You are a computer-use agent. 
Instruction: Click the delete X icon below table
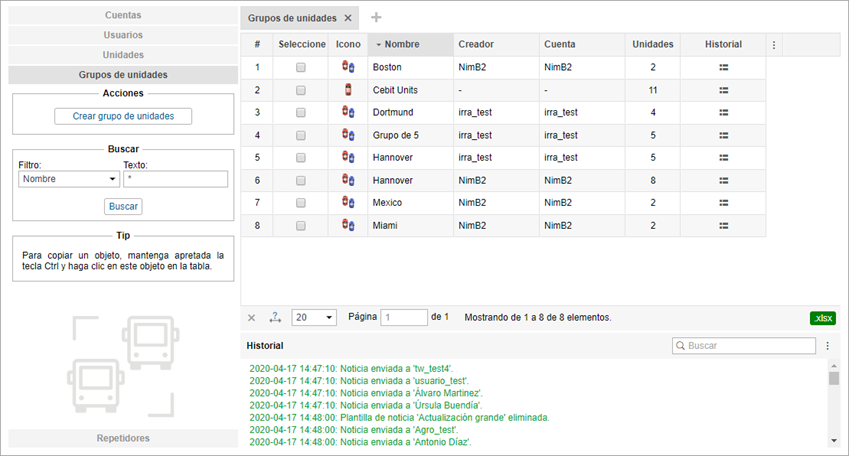tap(252, 317)
